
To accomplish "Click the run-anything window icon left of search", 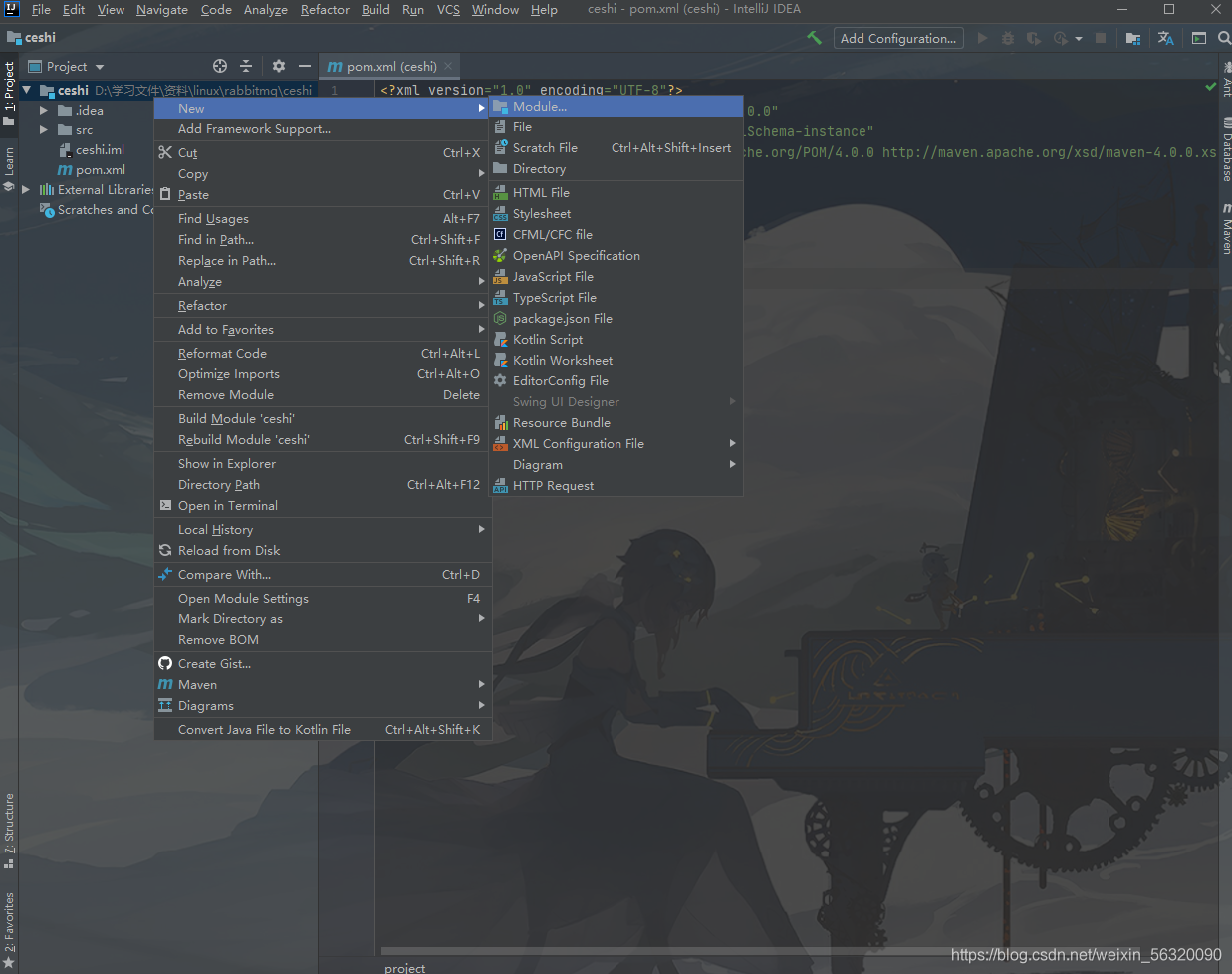I will tap(1199, 38).
